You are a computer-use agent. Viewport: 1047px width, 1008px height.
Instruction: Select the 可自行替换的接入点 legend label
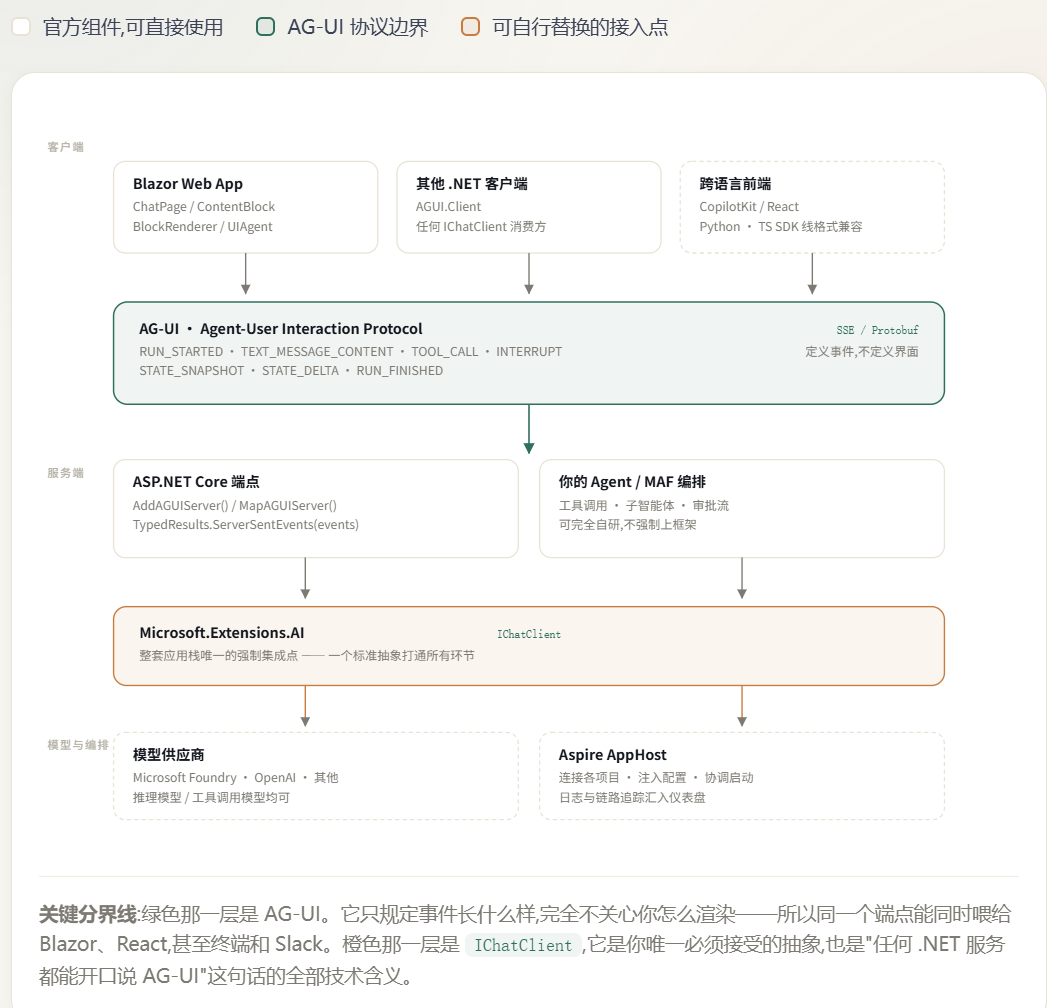tap(580, 27)
